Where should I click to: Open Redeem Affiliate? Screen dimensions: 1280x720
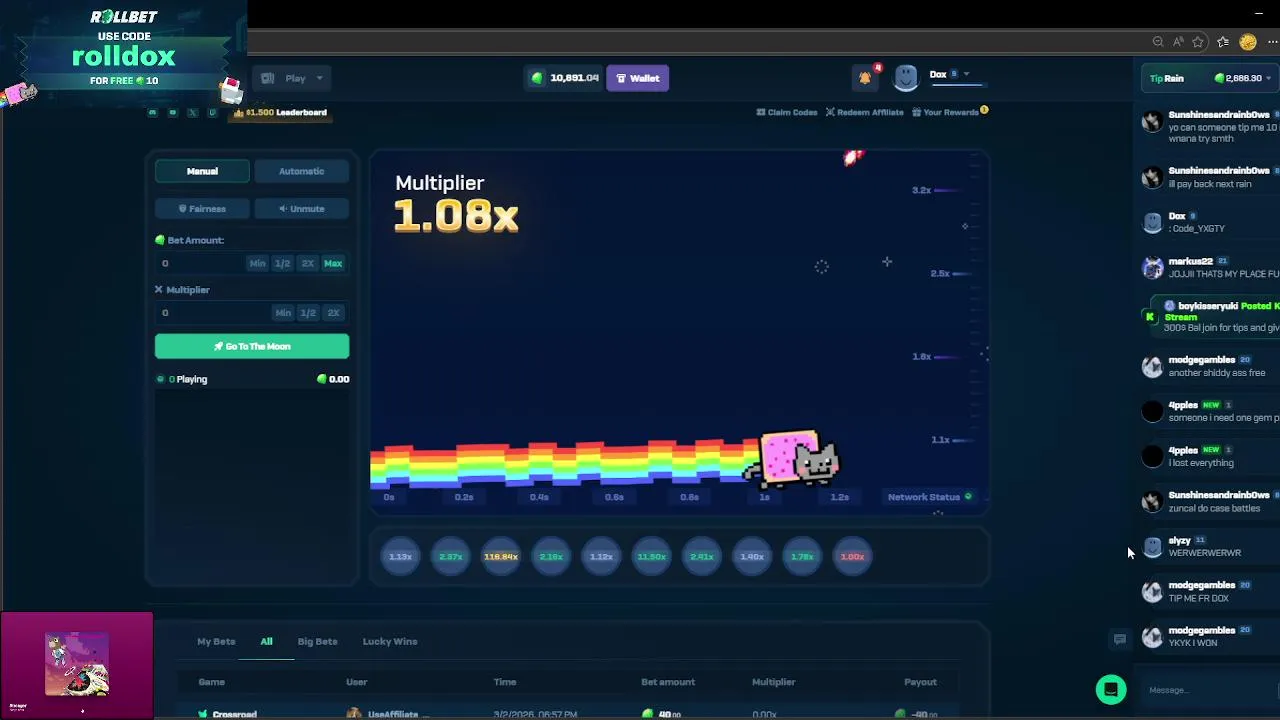coord(864,112)
